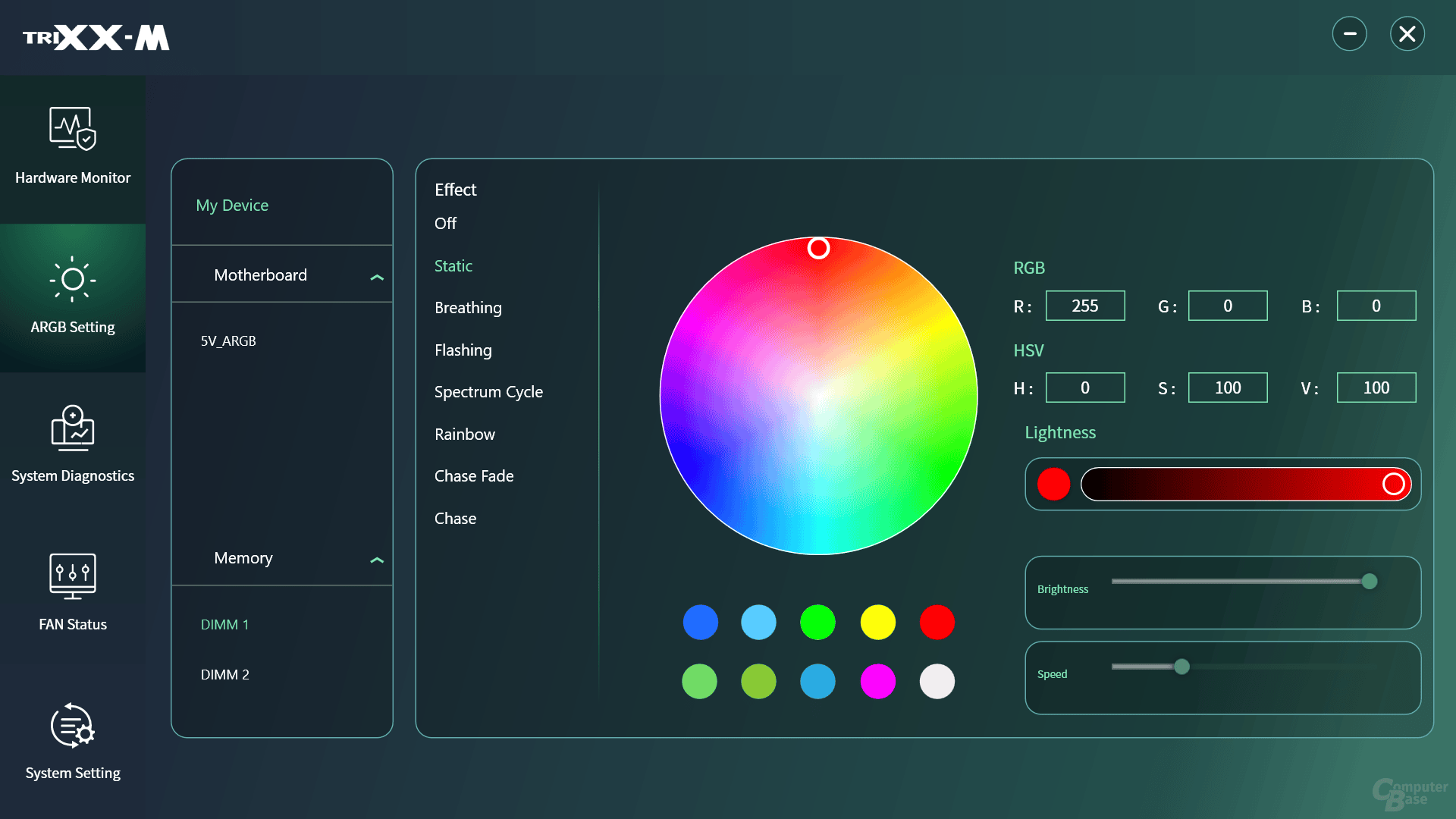1456x819 pixels.
Task: Pick the Spectrum Cycle effect
Action: tap(488, 392)
